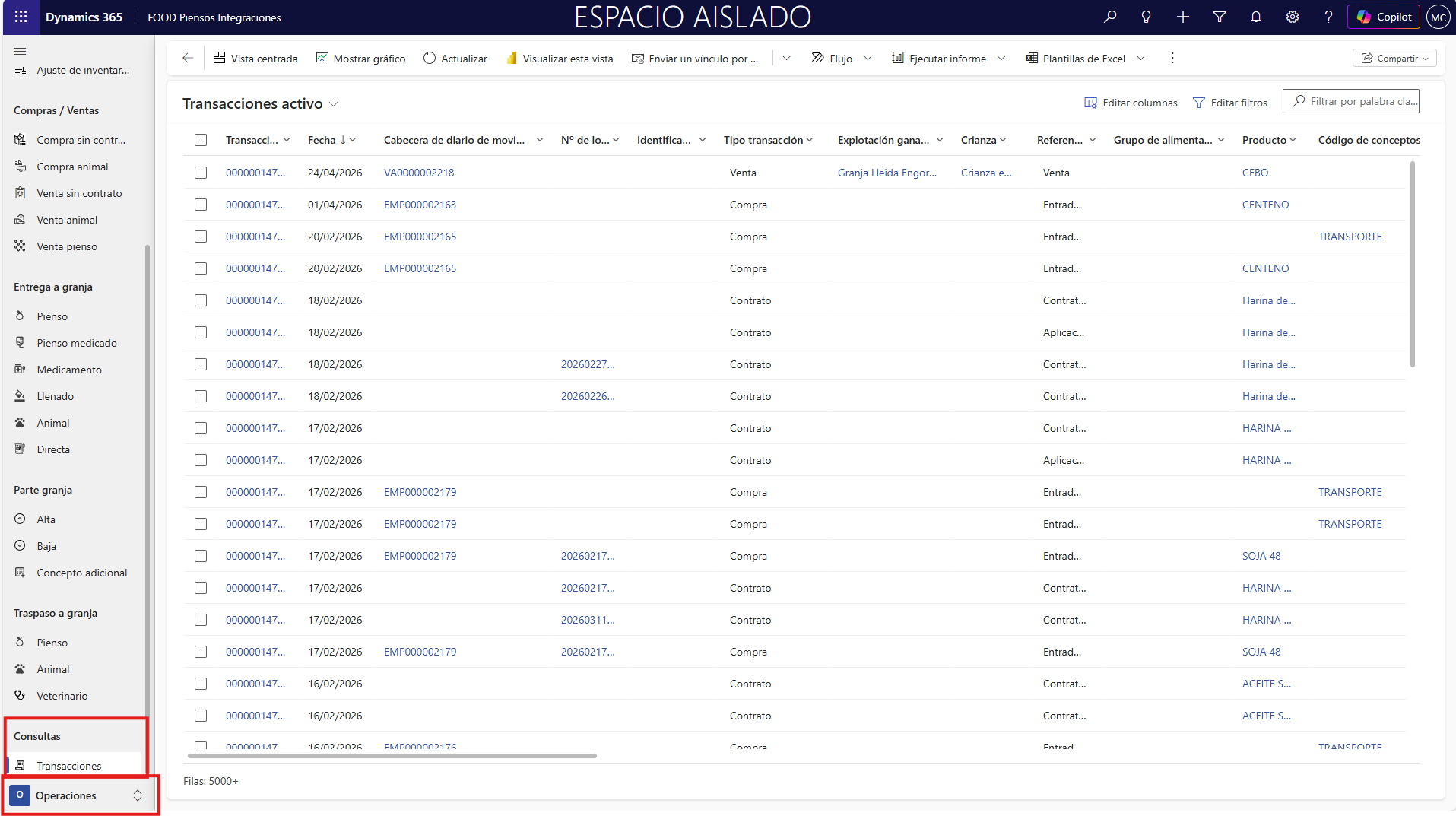The width and height of the screenshot is (1456, 816).
Task: Open the settings gear in top bar
Action: point(1293,17)
